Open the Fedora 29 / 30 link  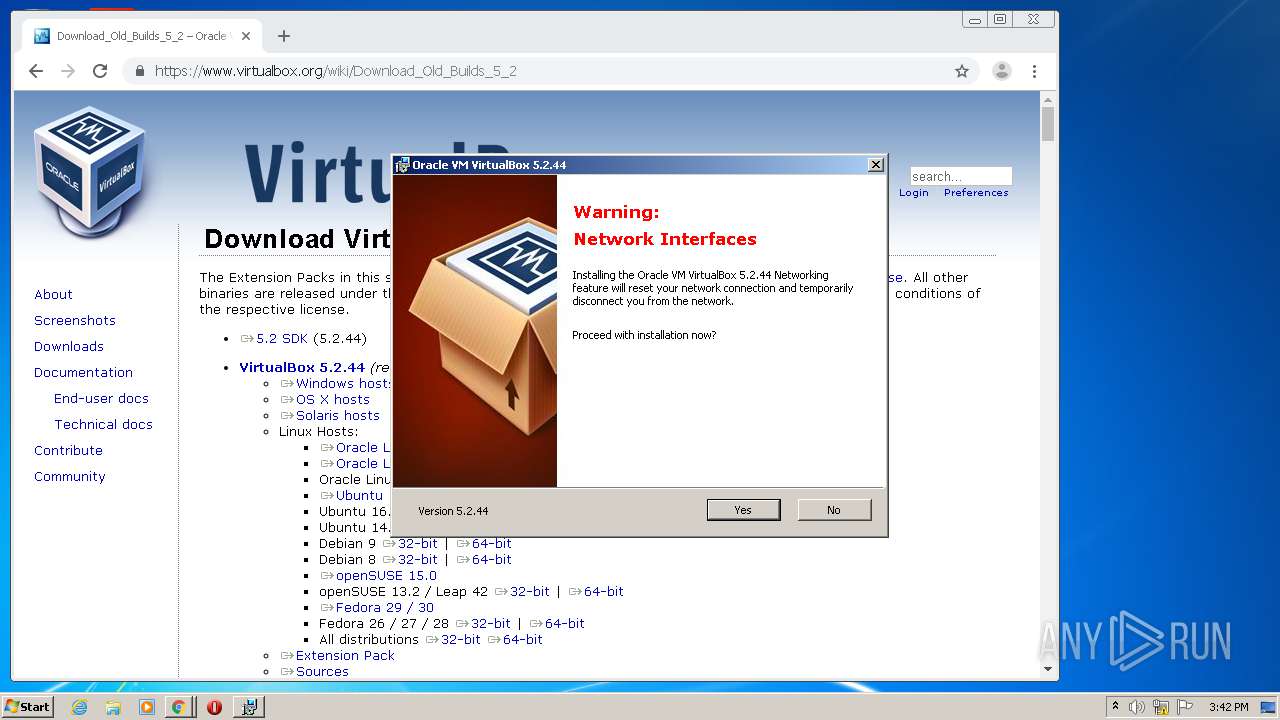tap(377, 608)
